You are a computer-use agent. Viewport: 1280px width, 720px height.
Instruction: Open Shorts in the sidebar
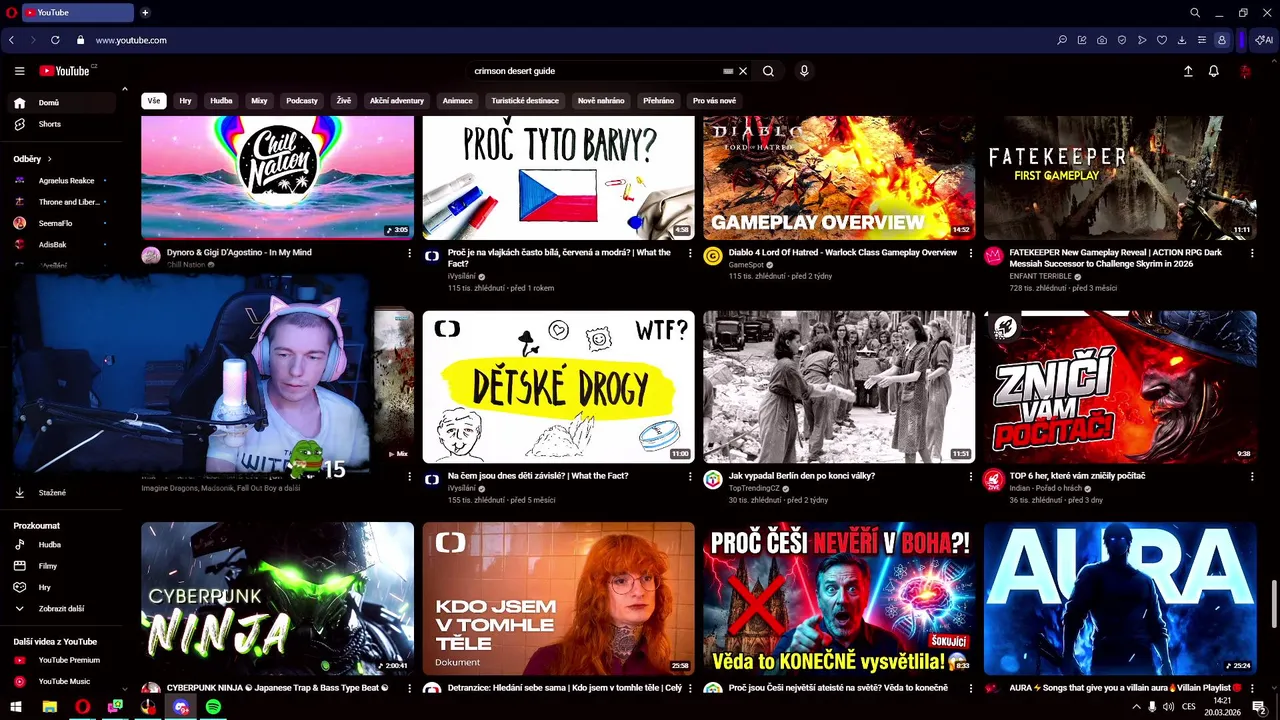click(x=64, y=124)
